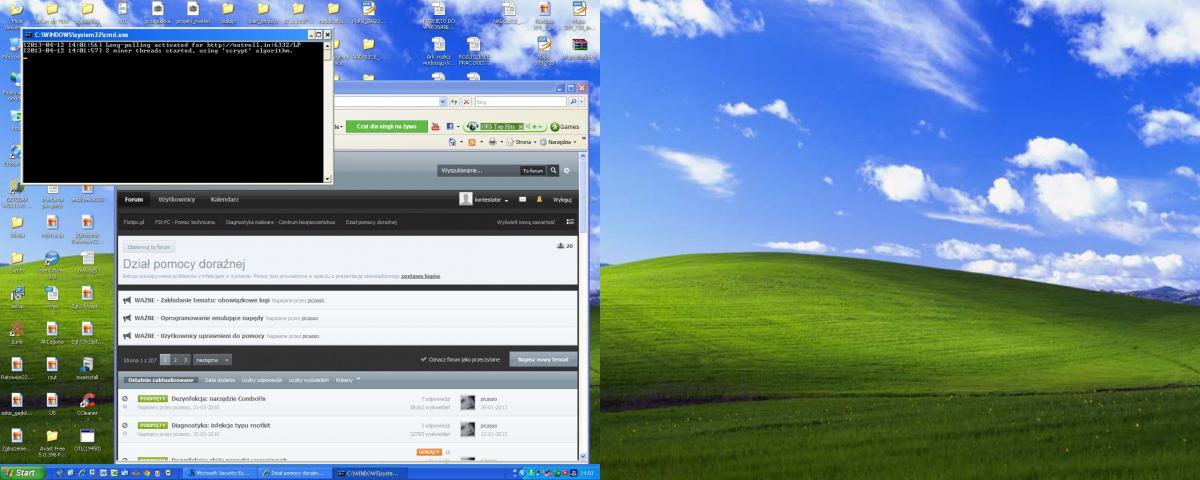Click picasso's avatar in the rootkit row

(x=467, y=429)
